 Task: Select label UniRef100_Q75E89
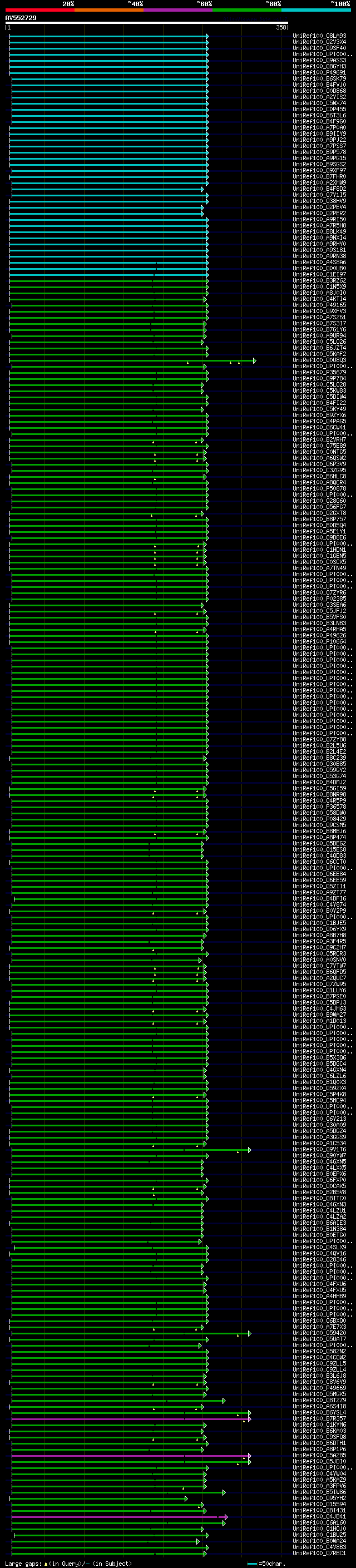tap(319, 446)
